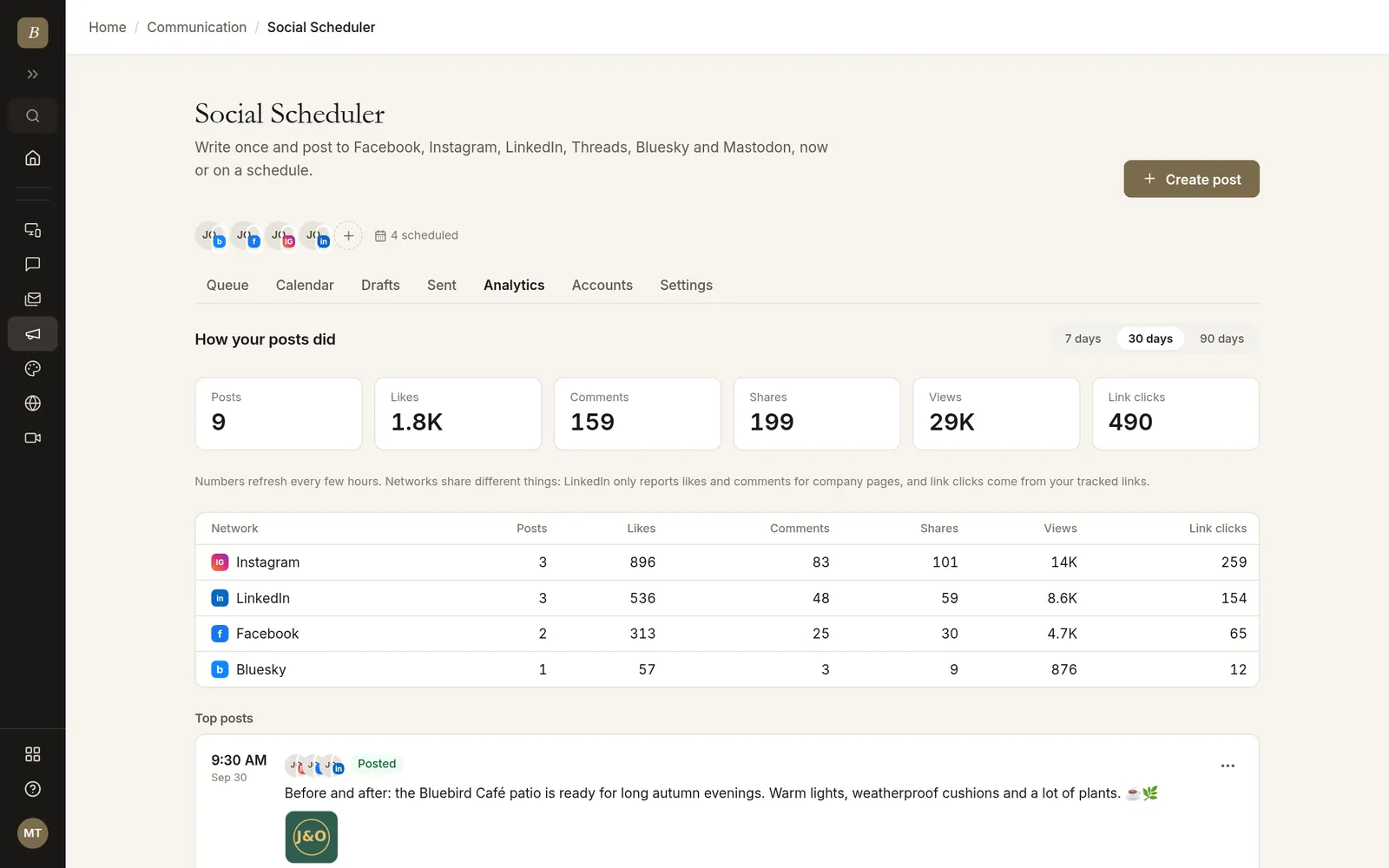Image resolution: width=1389 pixels, height=868 pixels.
Task: Open the globe icon in sidebar
Action: tap(33, 404)
